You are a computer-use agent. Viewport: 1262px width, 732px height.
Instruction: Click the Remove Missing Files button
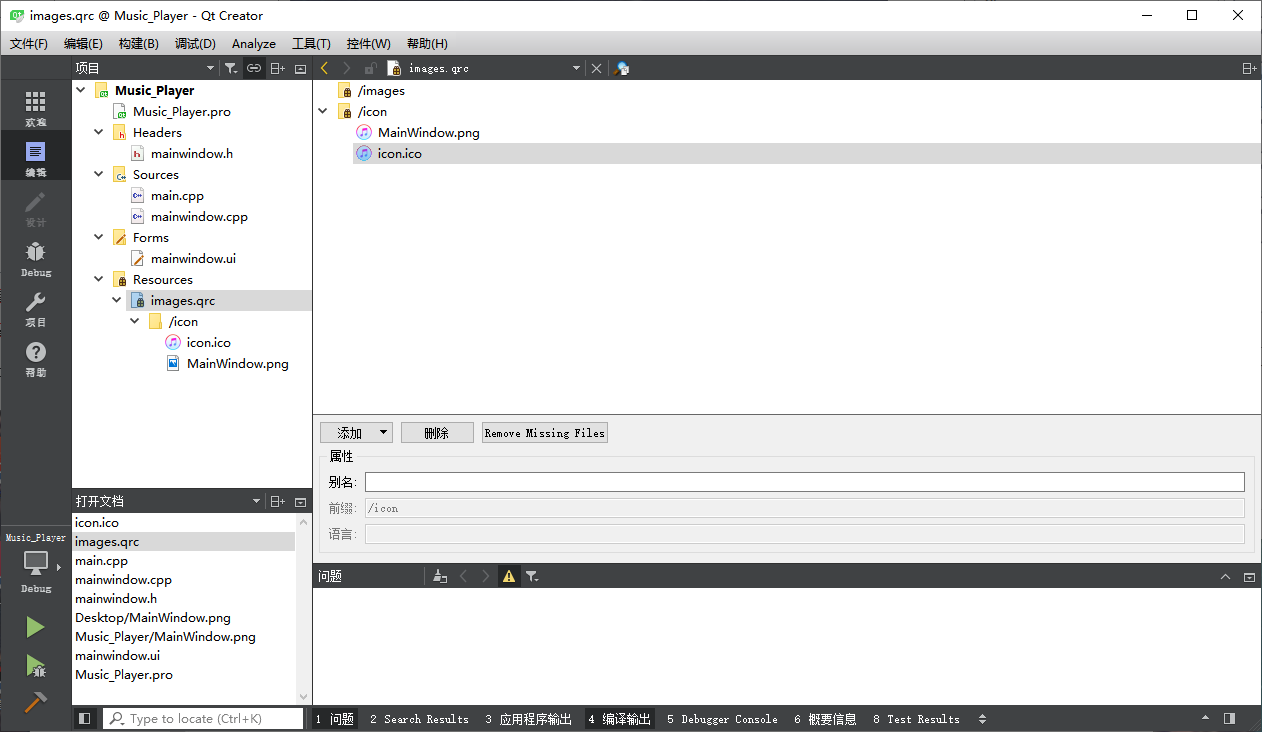point(544,433)
